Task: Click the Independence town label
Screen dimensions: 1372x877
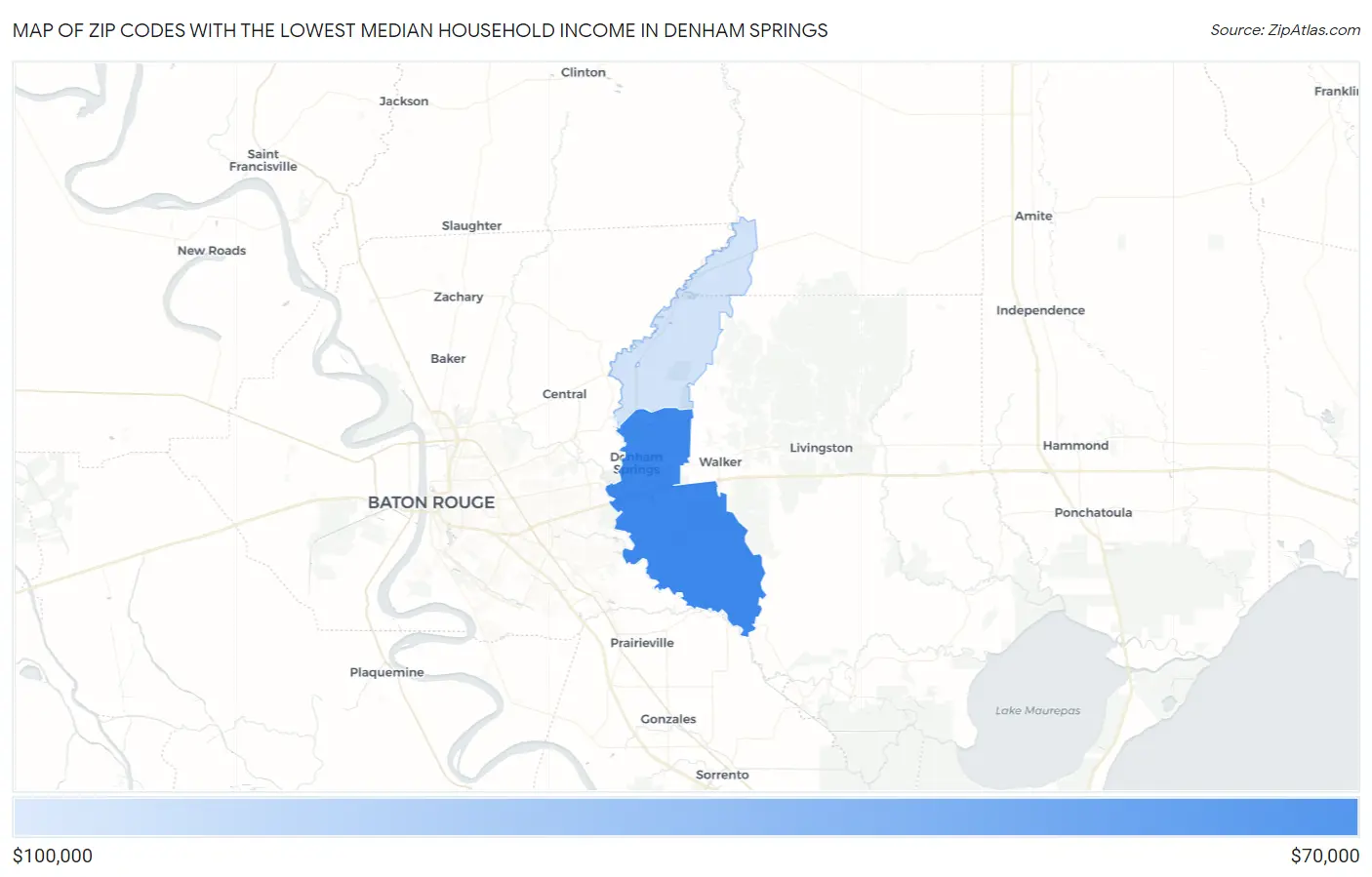Action: (x=1040, y=310)
